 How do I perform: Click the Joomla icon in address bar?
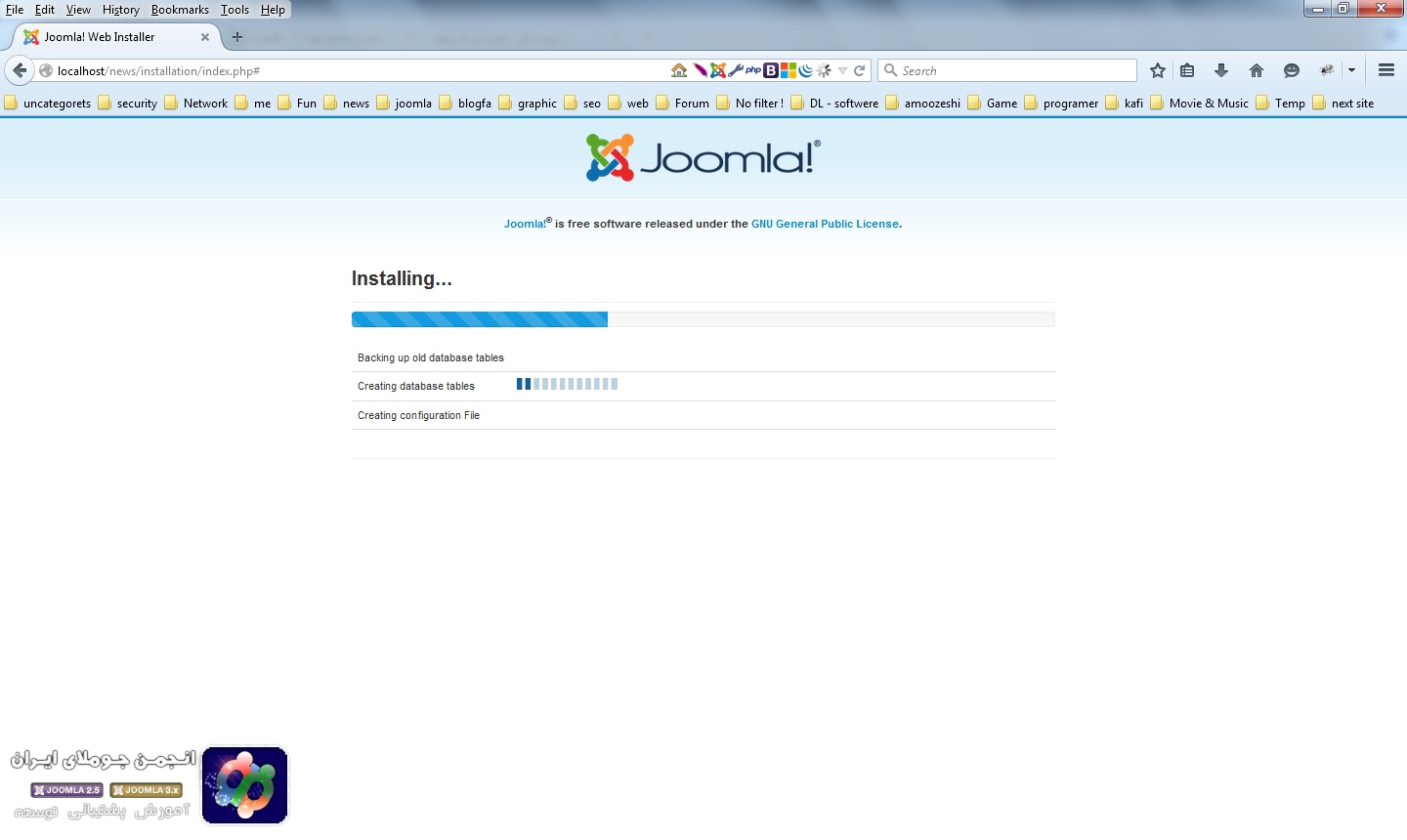[x=718, y=70]
